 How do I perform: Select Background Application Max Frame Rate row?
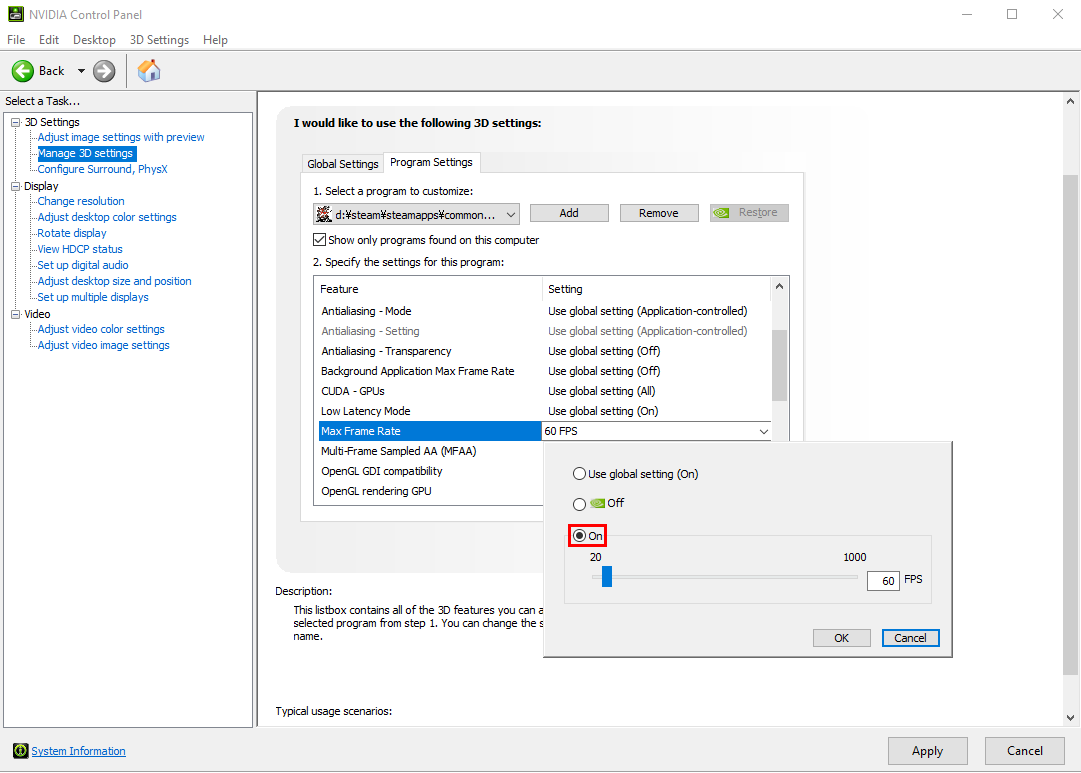tap(543, 371)
